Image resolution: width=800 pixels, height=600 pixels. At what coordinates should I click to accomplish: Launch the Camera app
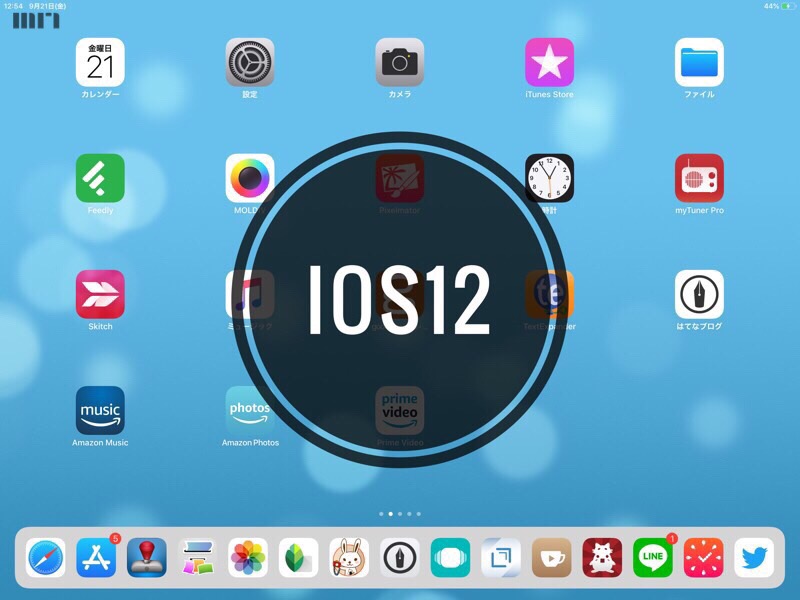[399, 62]
